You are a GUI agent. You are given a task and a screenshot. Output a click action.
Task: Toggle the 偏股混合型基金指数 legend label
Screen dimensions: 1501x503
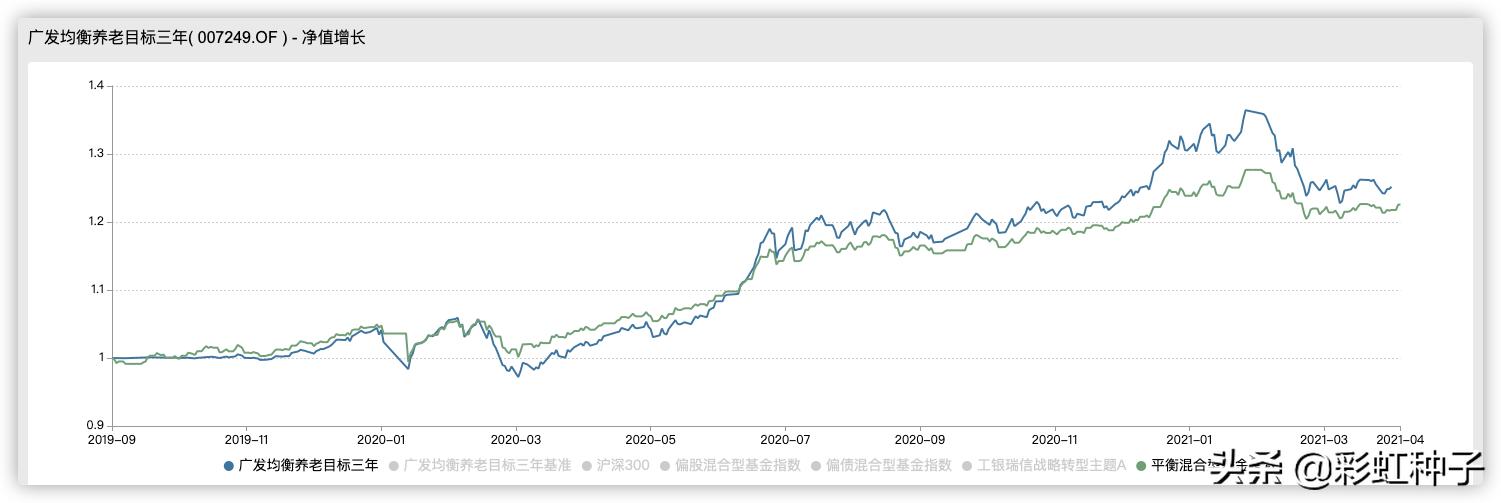pos(738,465)
